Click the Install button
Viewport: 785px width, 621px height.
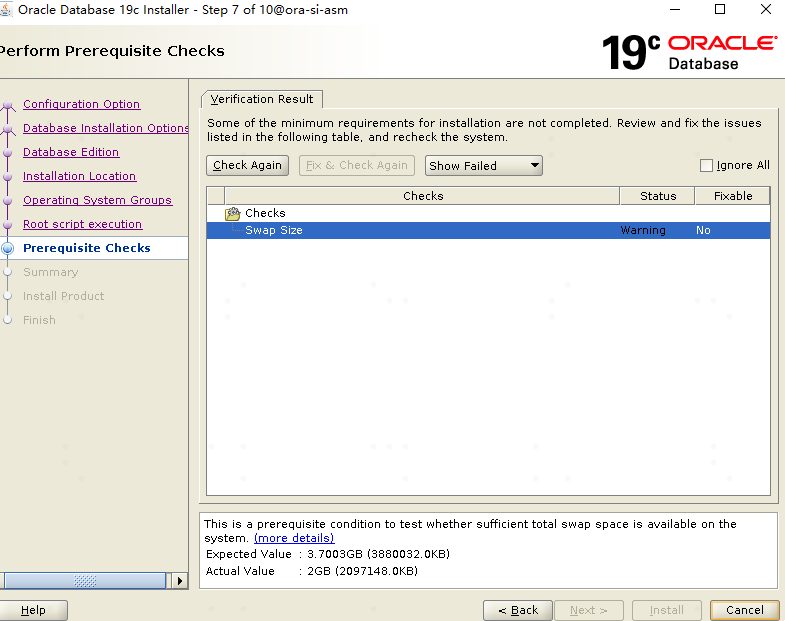tap(666, 610)
